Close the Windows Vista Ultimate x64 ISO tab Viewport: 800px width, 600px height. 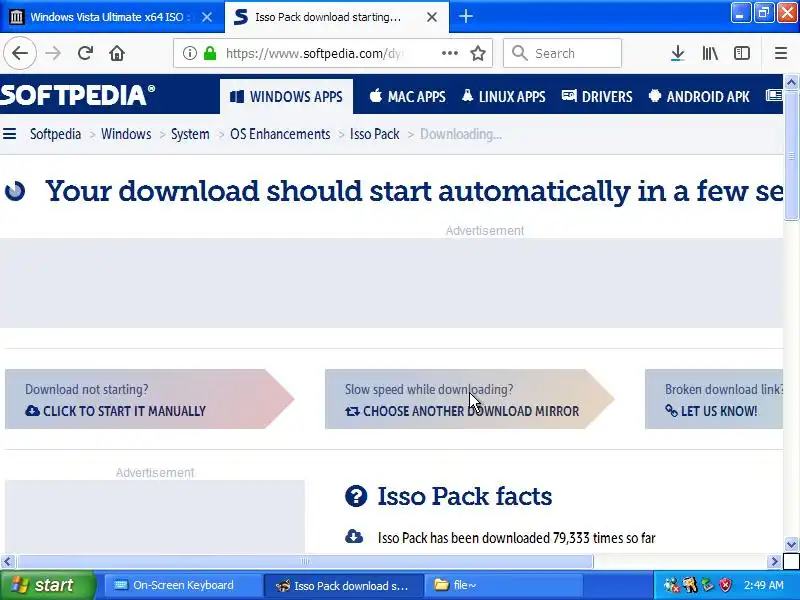pyautogui.click(x=207, y=17)
